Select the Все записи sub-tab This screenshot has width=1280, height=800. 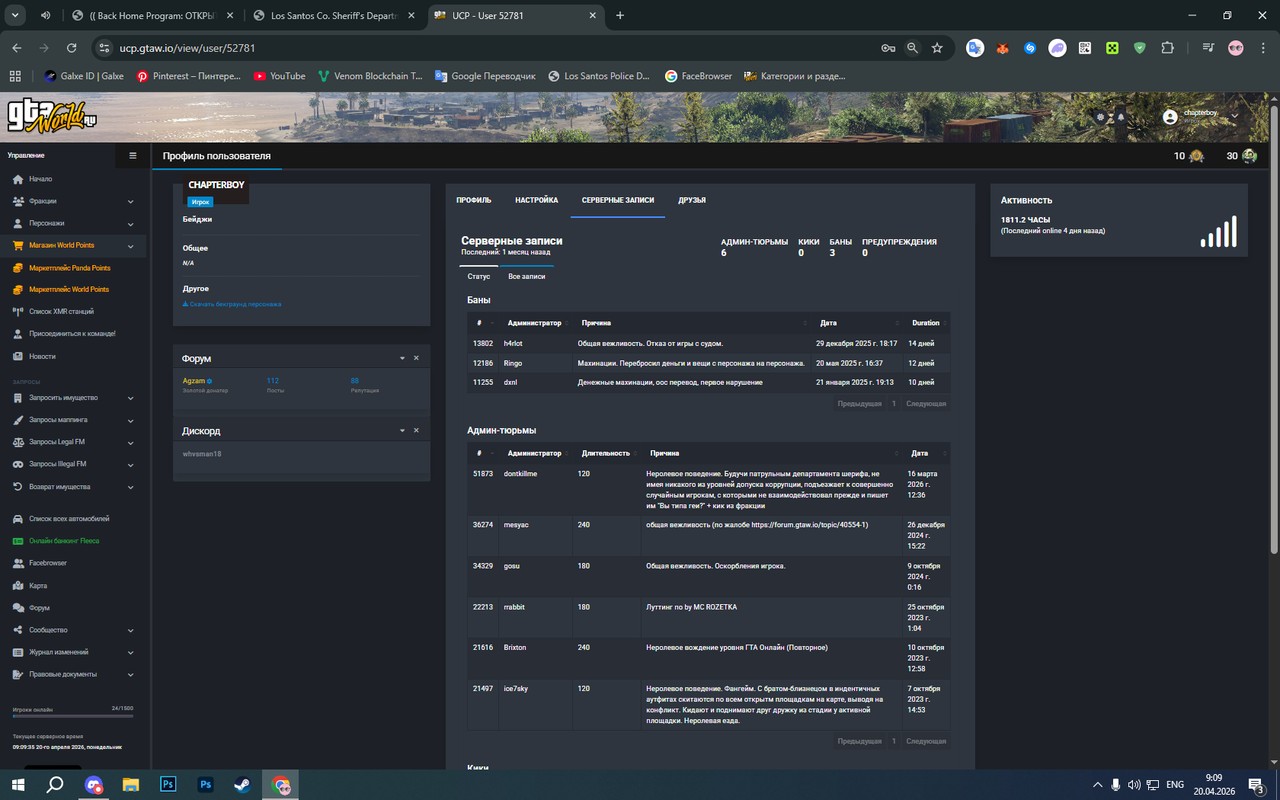click(527, 276)
